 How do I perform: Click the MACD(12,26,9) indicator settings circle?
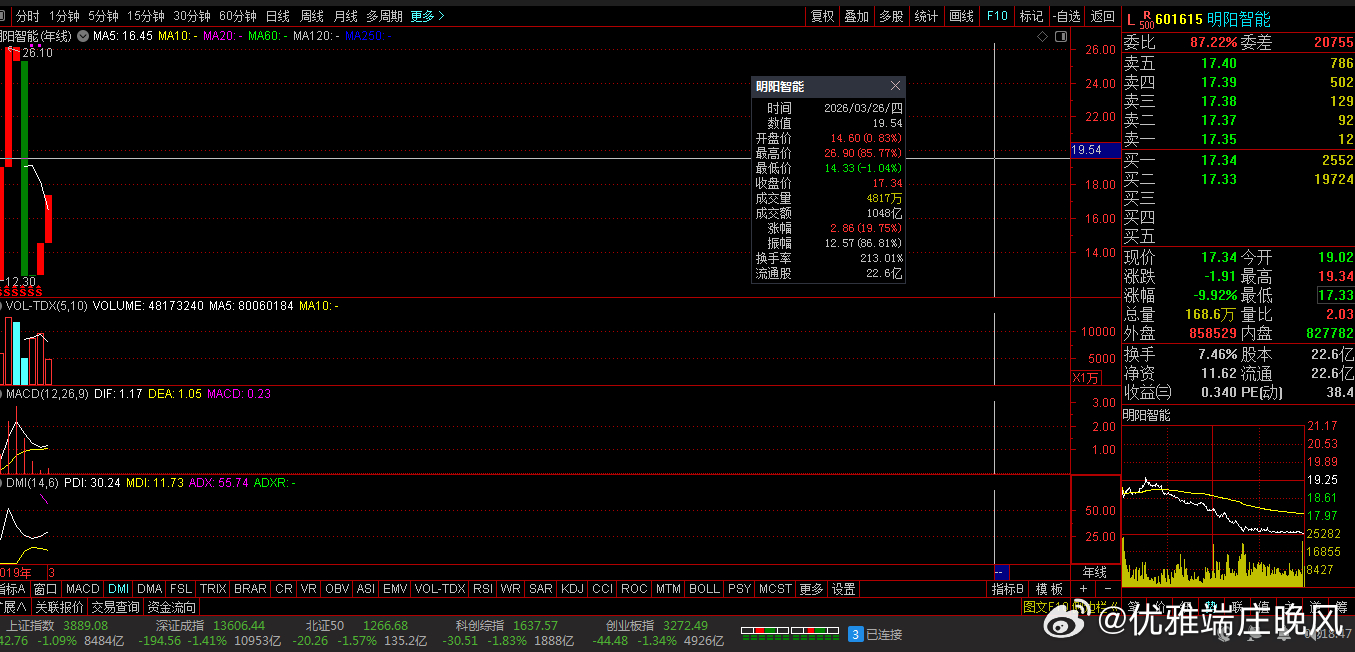click(2, 394)
